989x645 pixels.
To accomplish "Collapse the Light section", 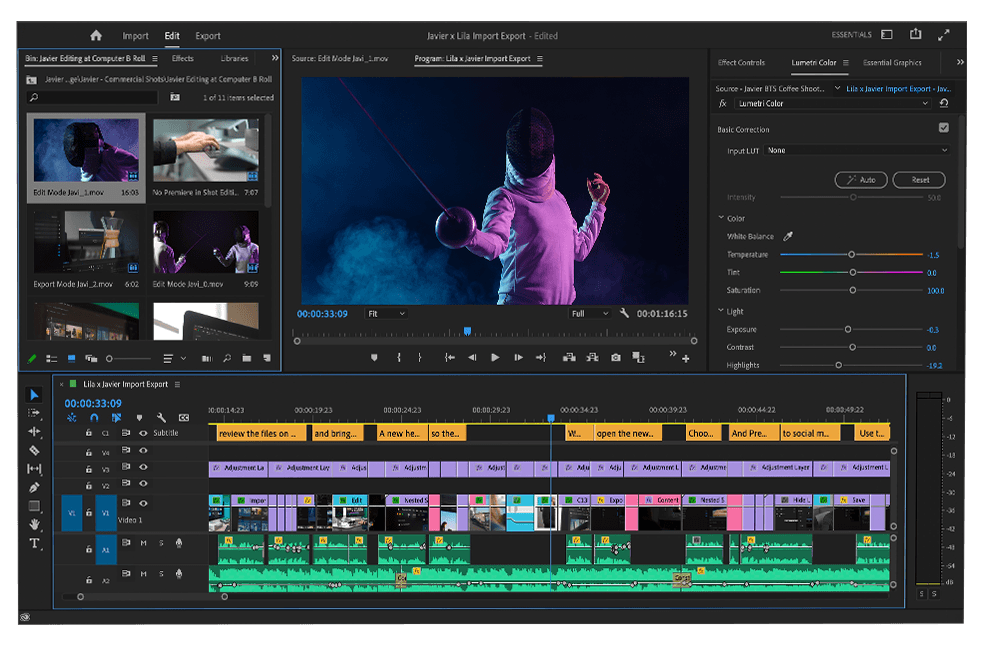I will point(720,312).
